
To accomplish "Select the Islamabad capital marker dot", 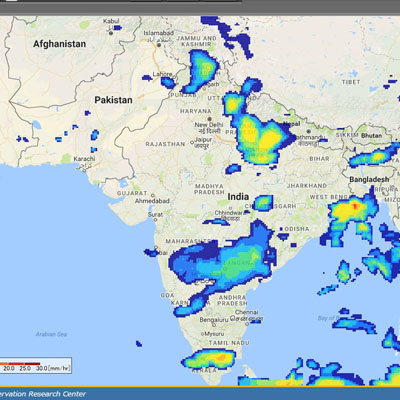I will 159,45.
